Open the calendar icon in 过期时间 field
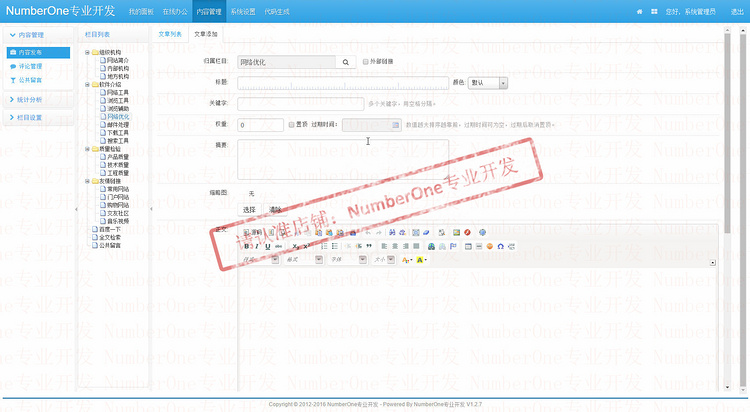 pyautogui.click(x=396, y=125)
